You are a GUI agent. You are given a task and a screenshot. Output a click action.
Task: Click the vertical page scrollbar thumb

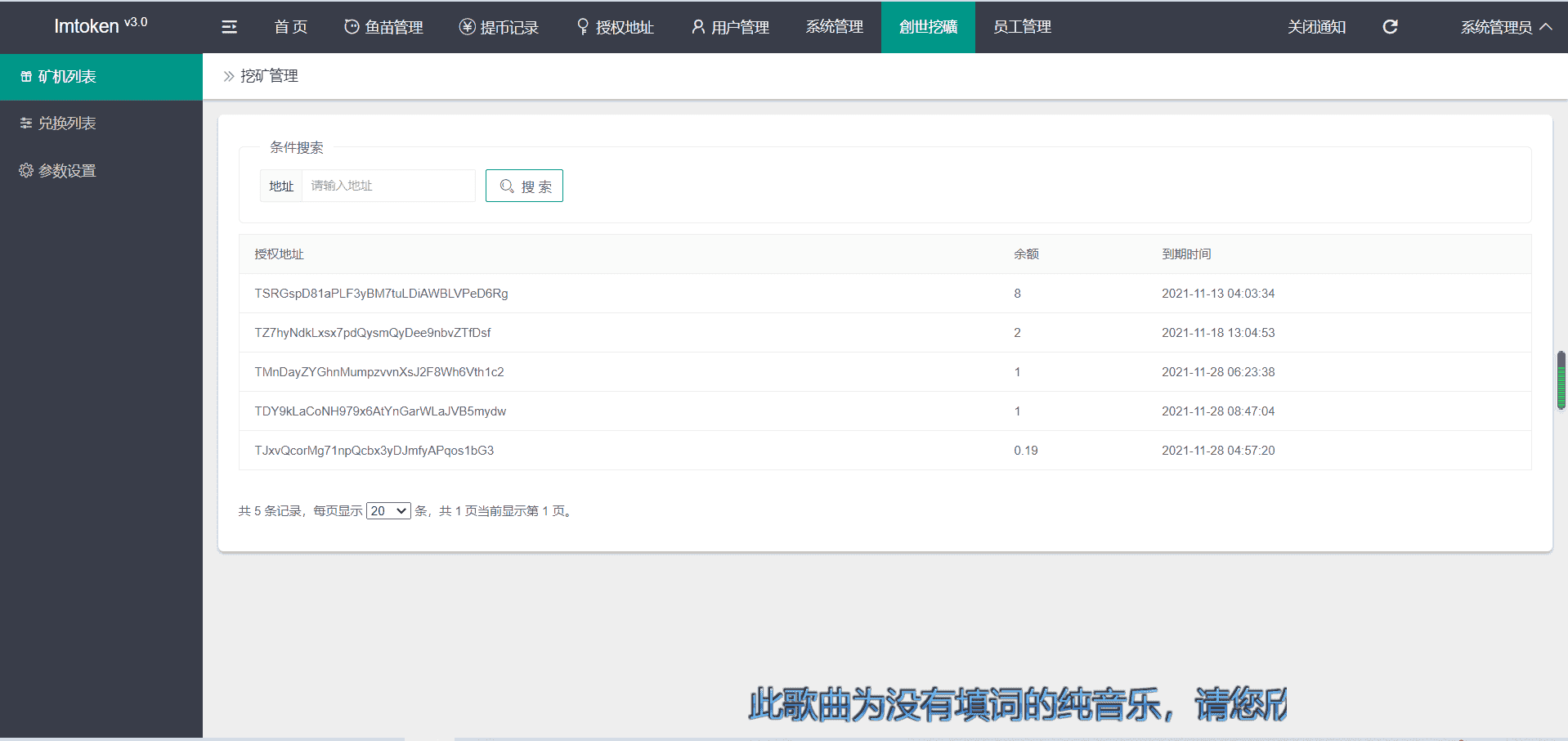(x=1561, y=380)
